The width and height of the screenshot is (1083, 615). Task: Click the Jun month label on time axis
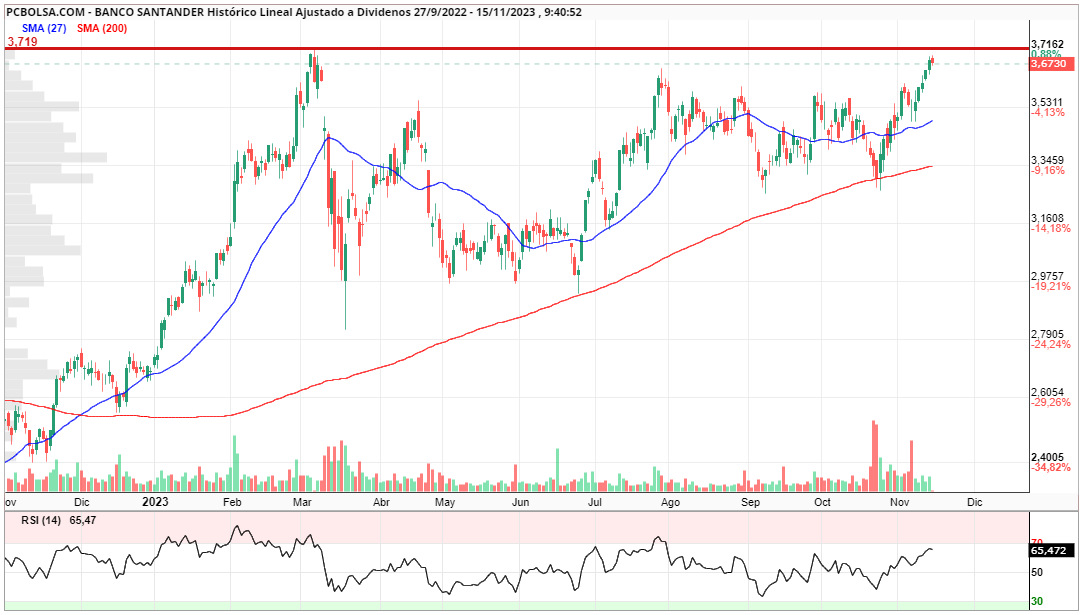(x=521, y=502)
